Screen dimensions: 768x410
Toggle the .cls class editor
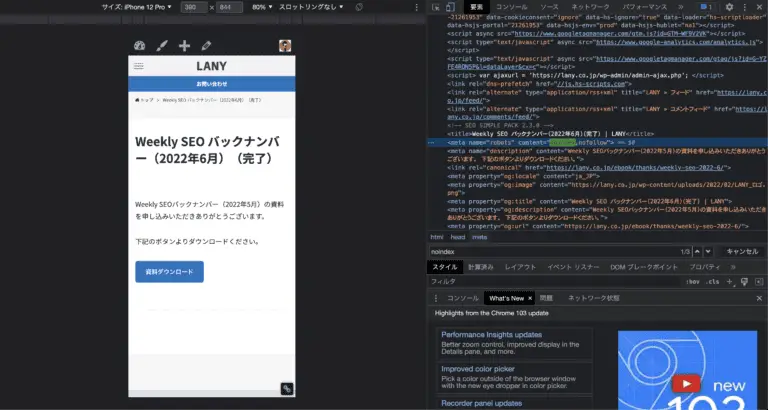(712, 282)
